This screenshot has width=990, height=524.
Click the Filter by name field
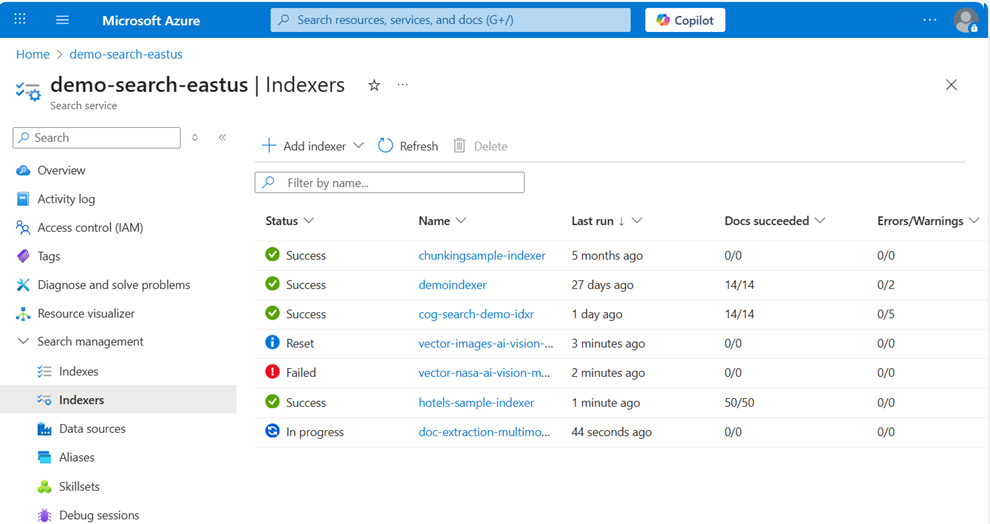click(x=390, y=183)
